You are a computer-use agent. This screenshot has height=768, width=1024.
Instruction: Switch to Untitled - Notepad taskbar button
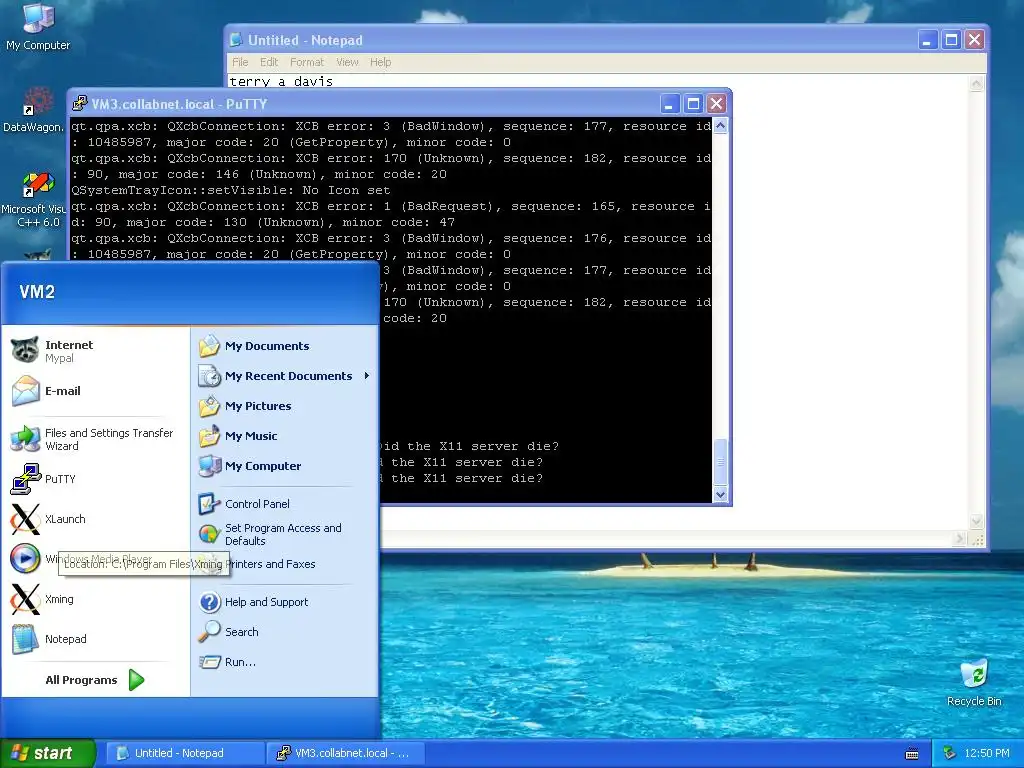click(x=185, y=753)
